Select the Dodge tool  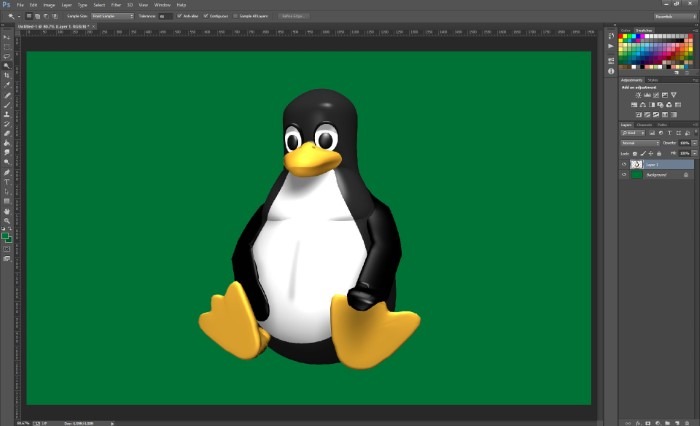pyautogui.click(x=7, y=162)
